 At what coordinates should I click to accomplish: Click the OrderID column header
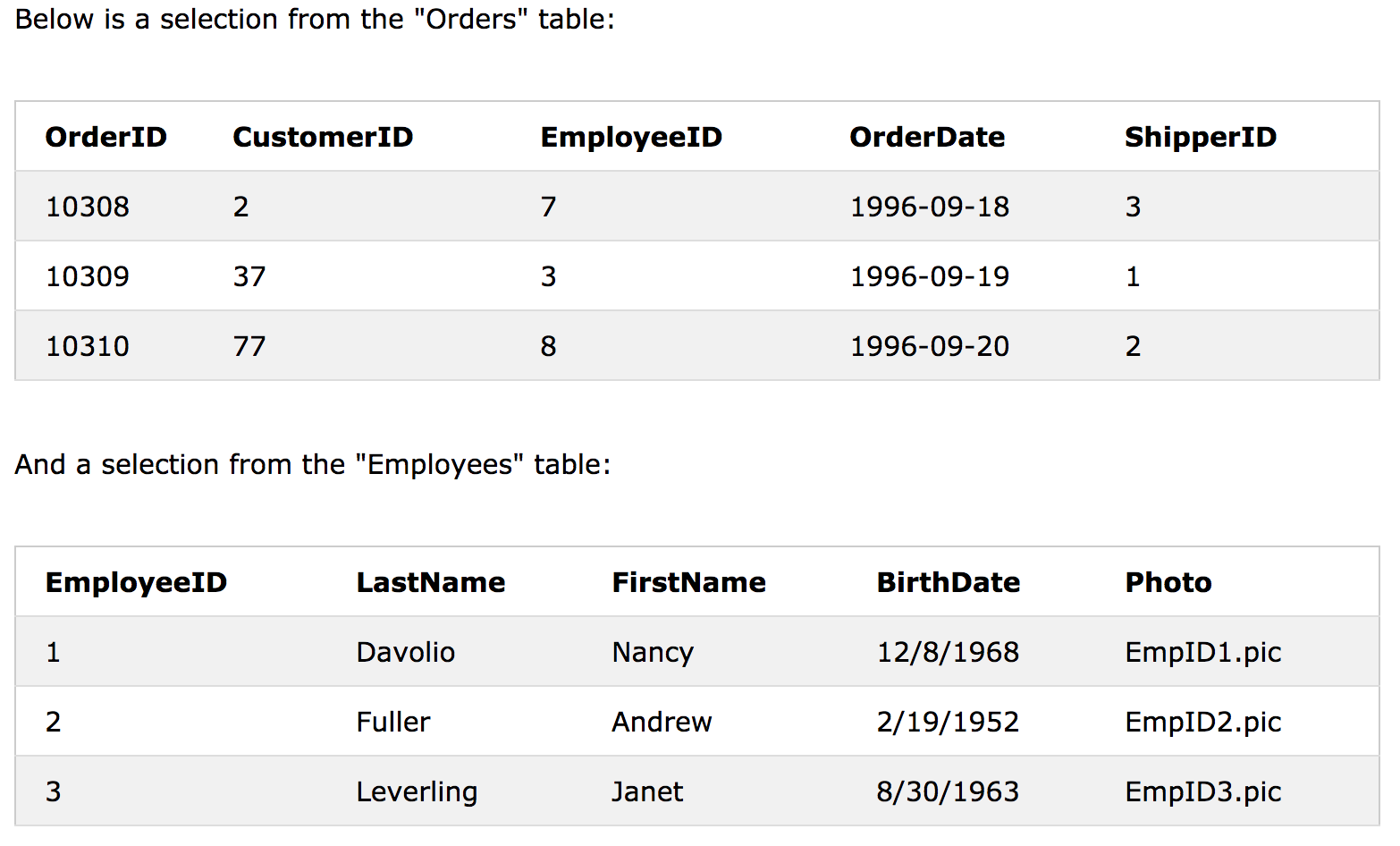click(105, 137)
